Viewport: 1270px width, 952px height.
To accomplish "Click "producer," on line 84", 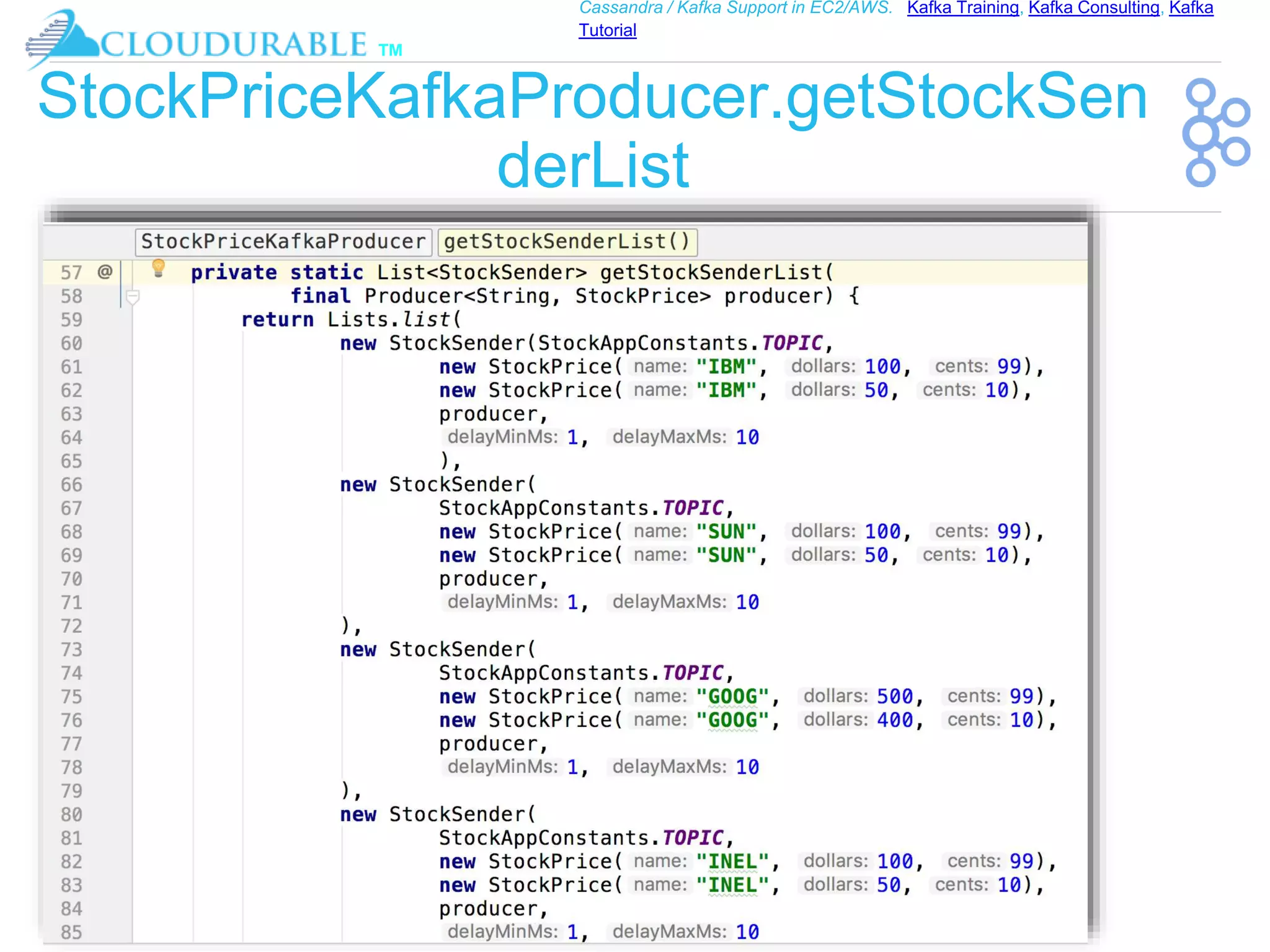I will point(494,909).
